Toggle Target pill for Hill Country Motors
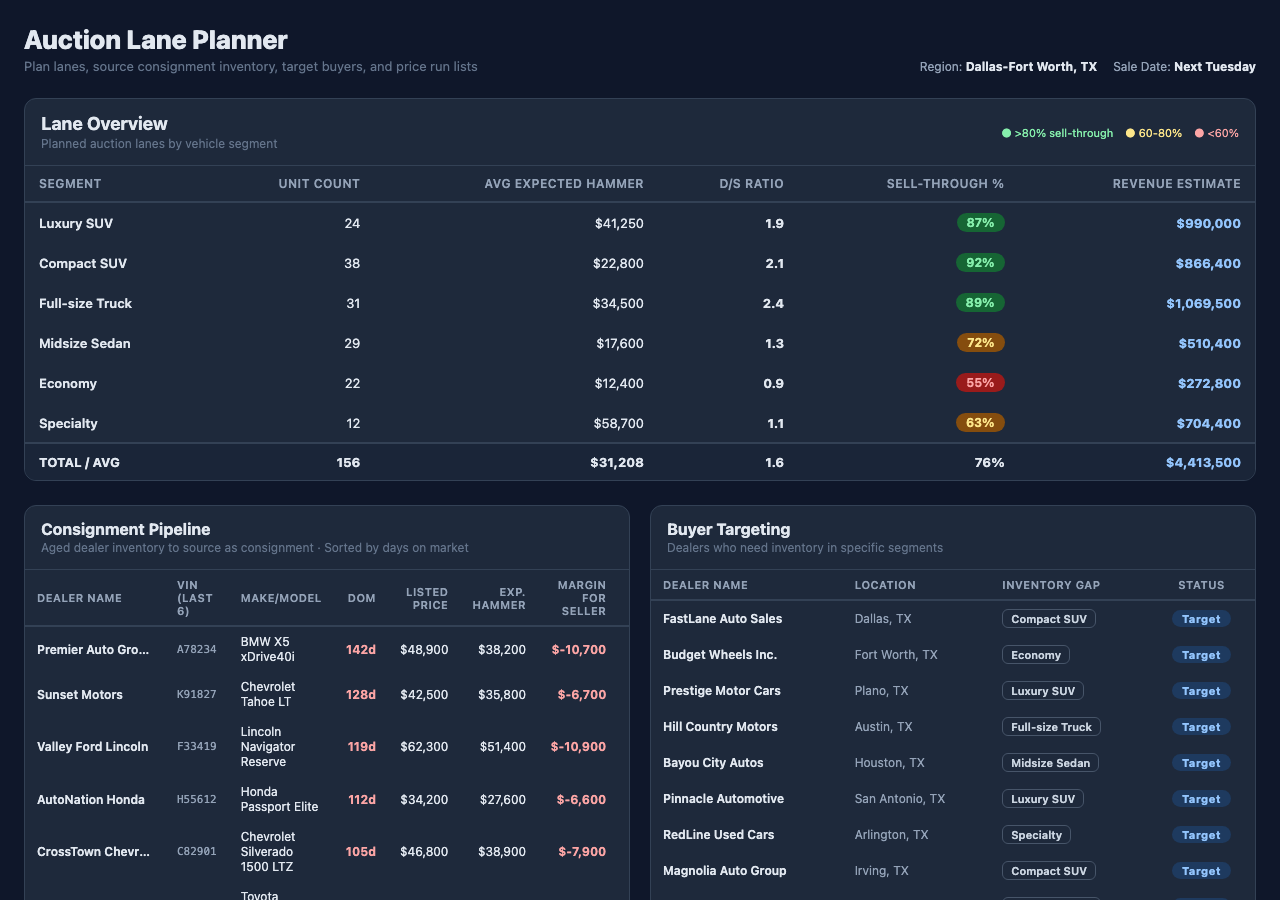This screenshot has width=1280, height=900. pos(1201,726)
